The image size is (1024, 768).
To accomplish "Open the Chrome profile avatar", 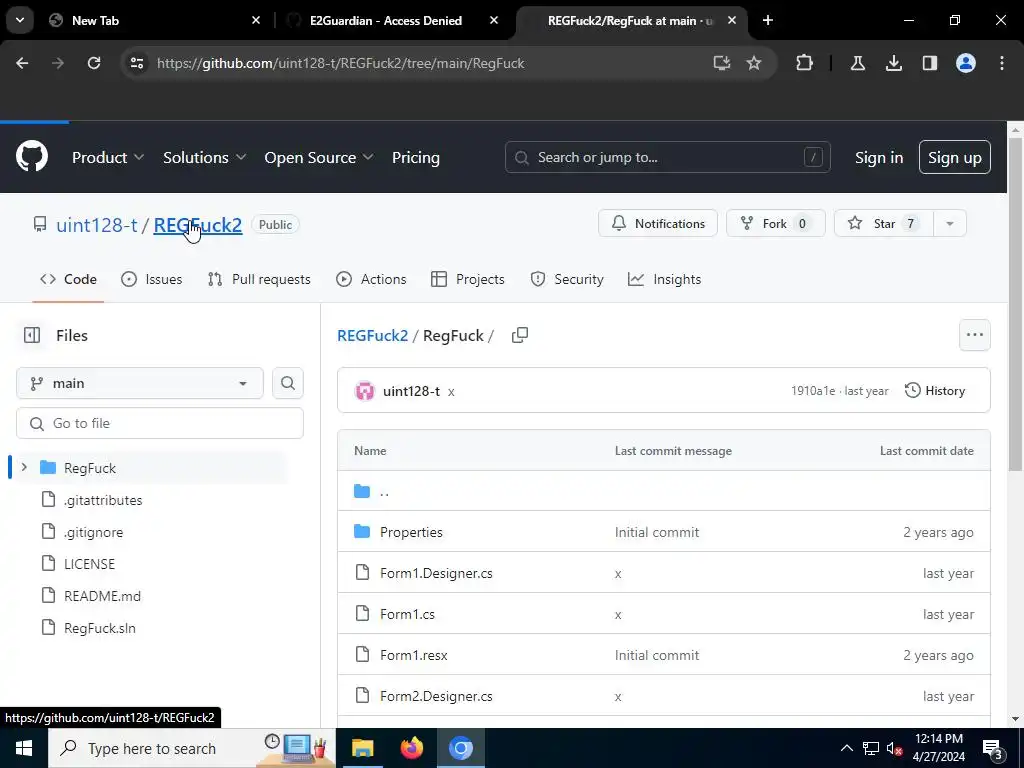I will coord(966,63).
